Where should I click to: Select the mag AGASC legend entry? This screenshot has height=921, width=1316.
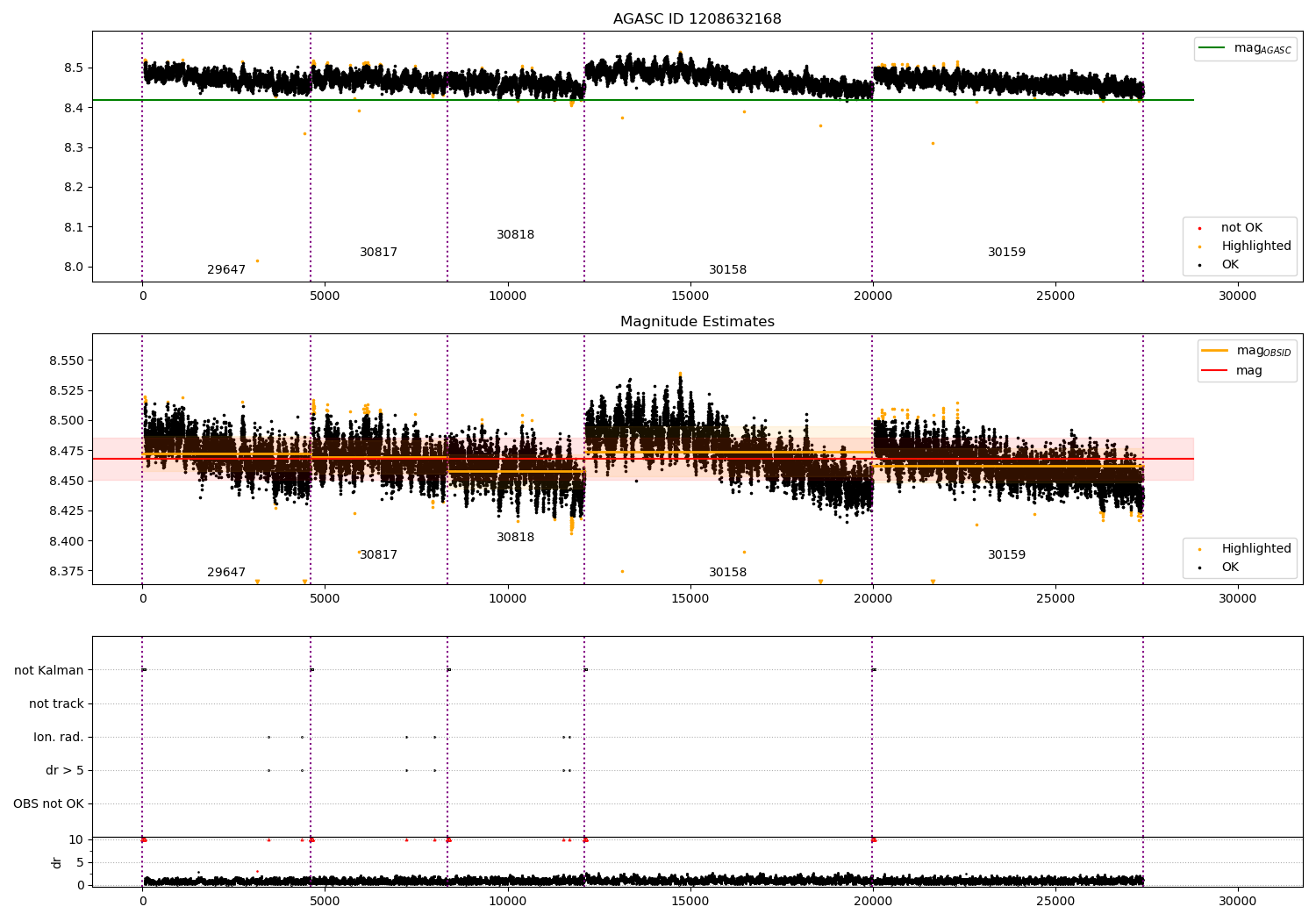(1245, 48)
